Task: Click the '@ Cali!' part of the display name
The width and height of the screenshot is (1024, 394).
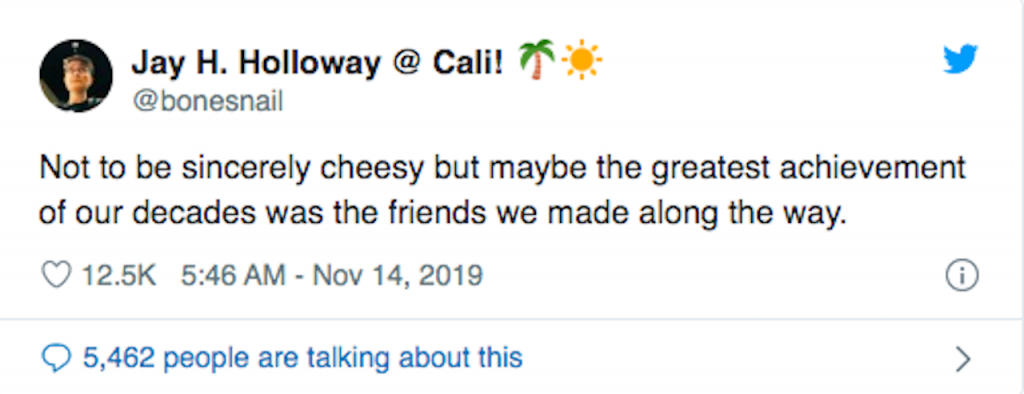Action: (x=449, y=63)
